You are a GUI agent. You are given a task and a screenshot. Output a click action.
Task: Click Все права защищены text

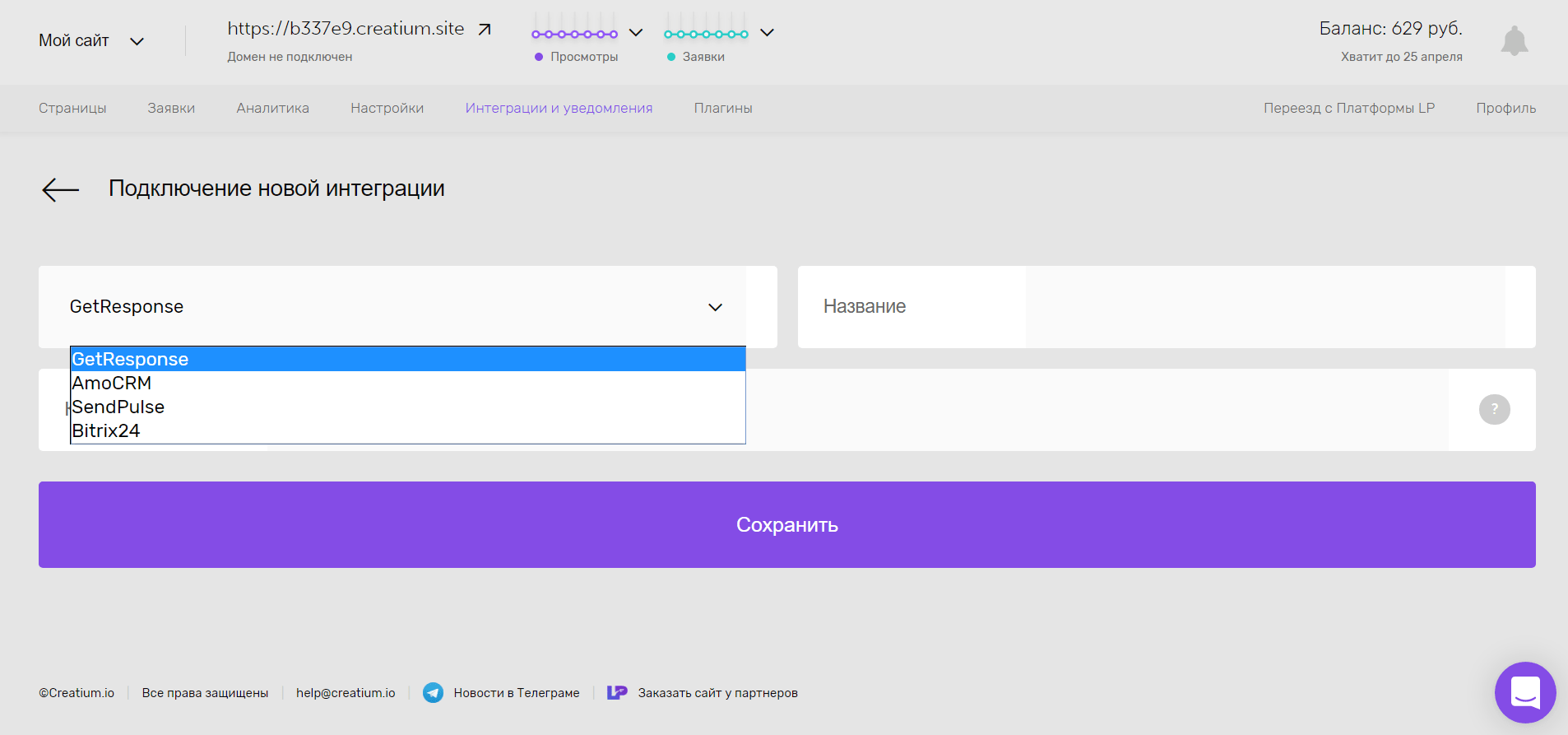[205, 693]
